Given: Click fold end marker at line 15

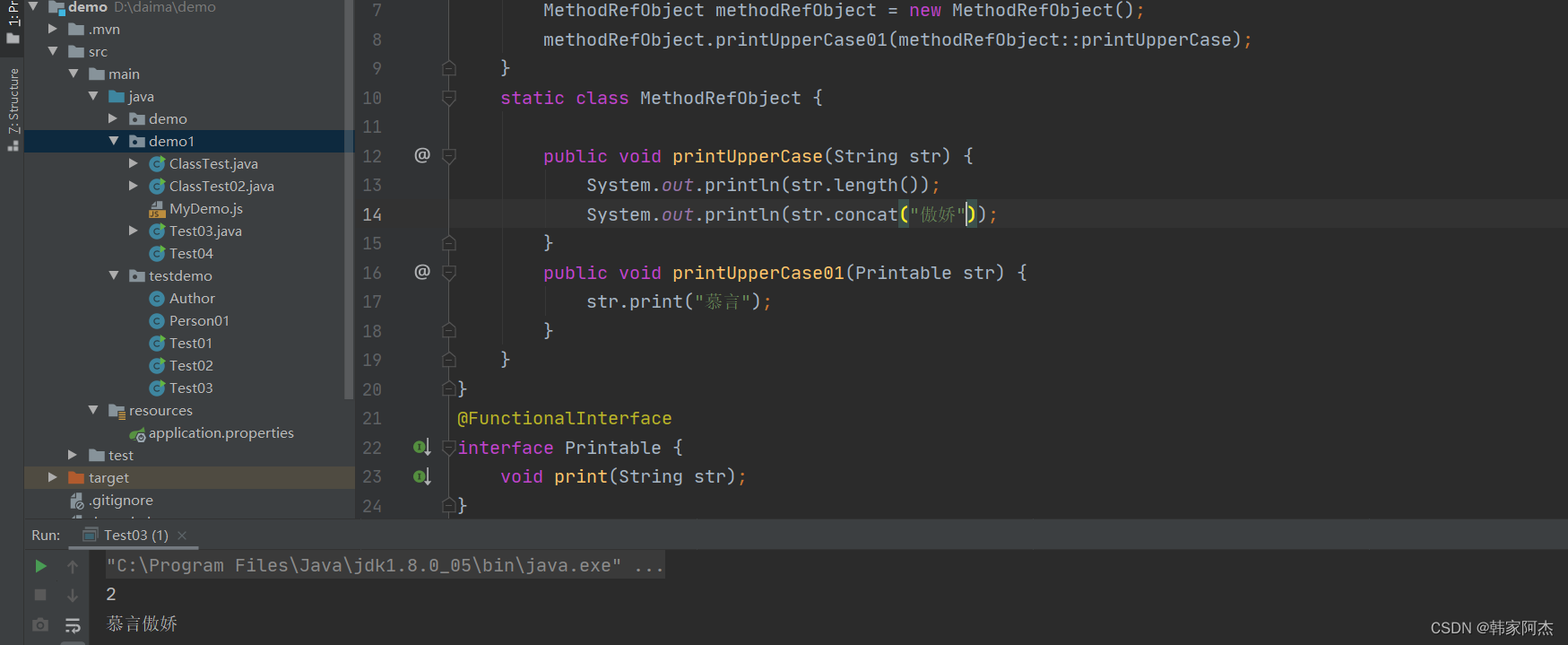Looking at the screenshot, I should (x=449, y=243).
